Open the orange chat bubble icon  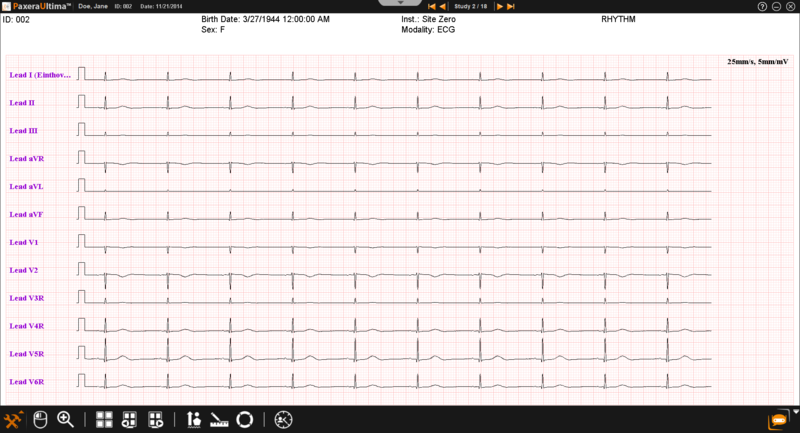pyautogui.click(x=777, y=421)
